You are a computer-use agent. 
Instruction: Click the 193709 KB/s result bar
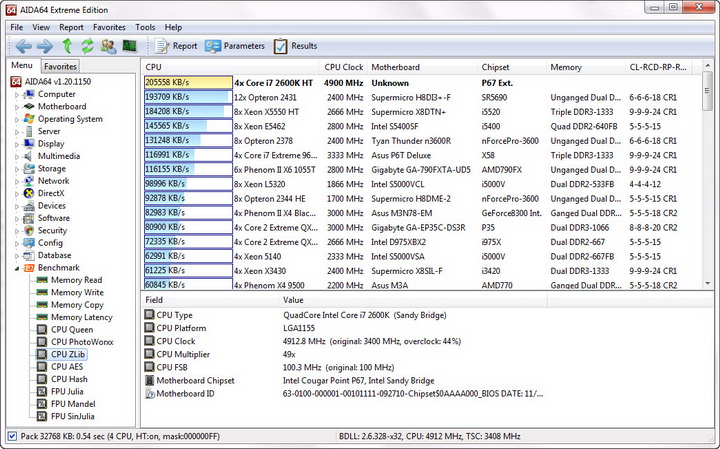pyautogui.click(x=188, y=97)
